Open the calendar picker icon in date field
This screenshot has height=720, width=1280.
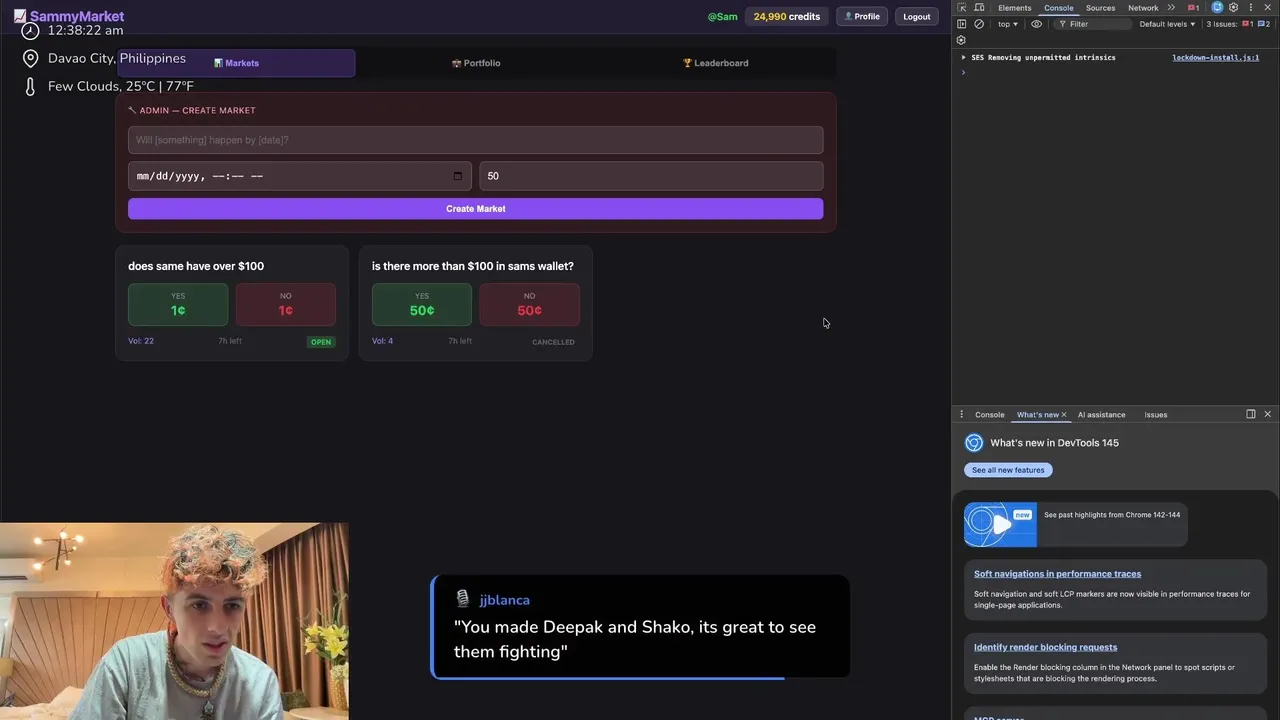tap(458, 176)
